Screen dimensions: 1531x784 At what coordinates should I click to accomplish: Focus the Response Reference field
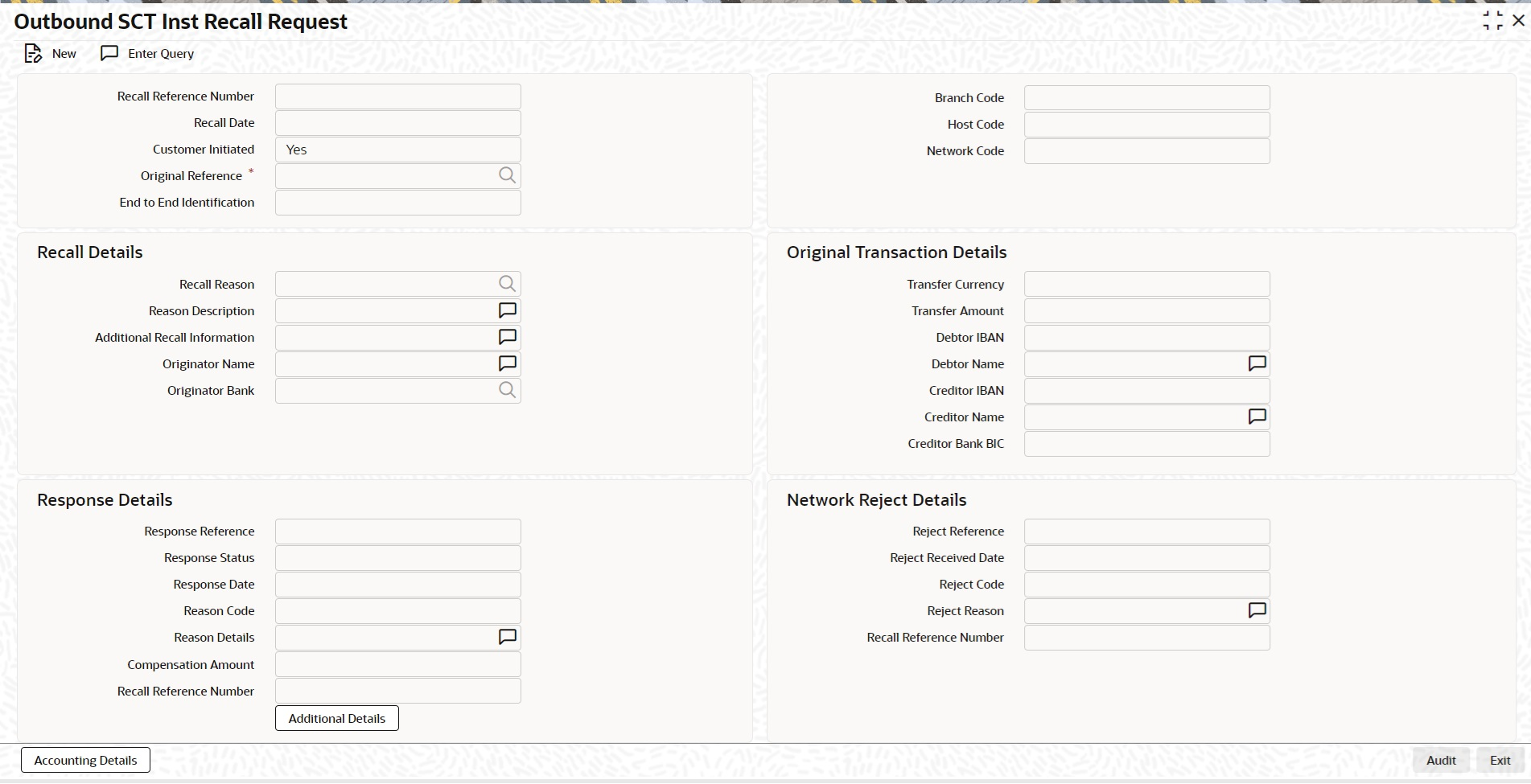pyautogui.click(x=398, y=531)
